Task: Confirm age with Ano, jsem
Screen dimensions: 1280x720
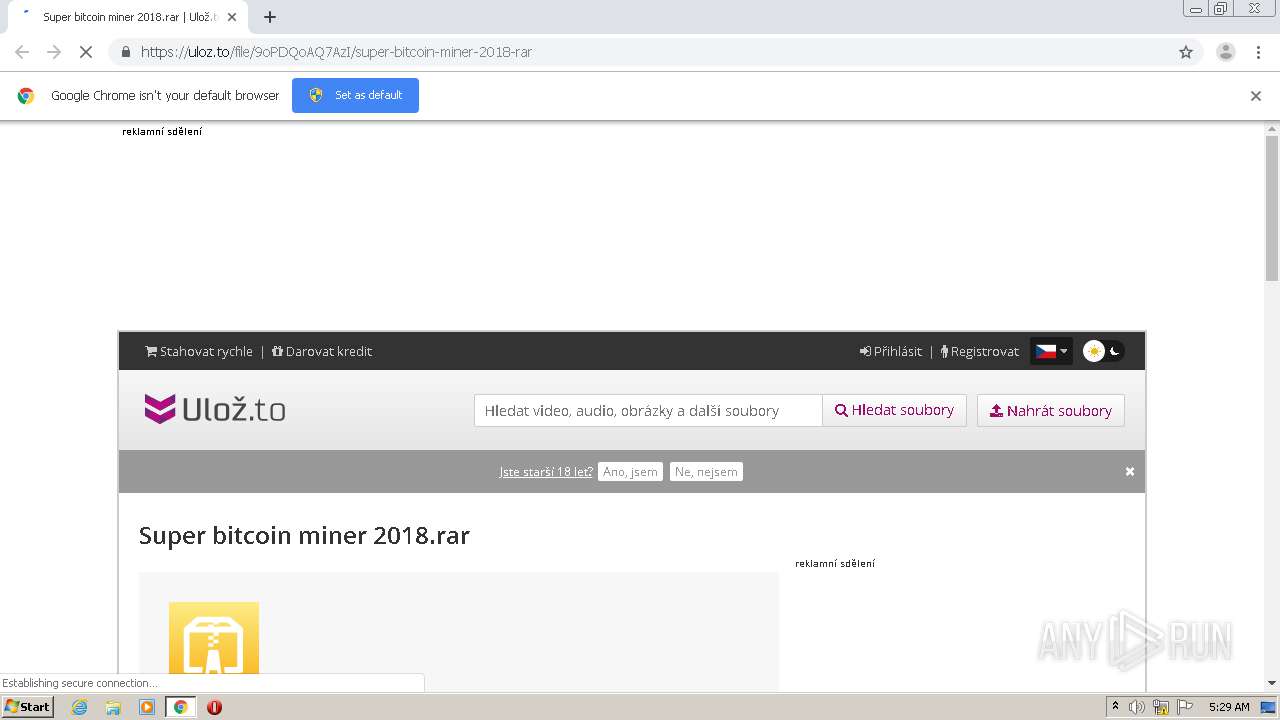Action: (630, 472)
